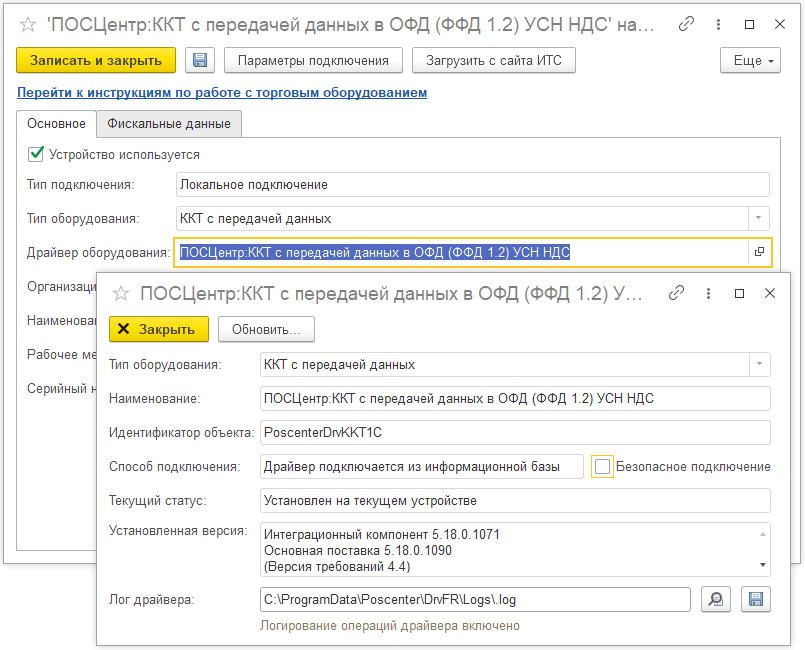Open trade equipment instructions link
The image size is (805, 650).
[x=222, y=92]
